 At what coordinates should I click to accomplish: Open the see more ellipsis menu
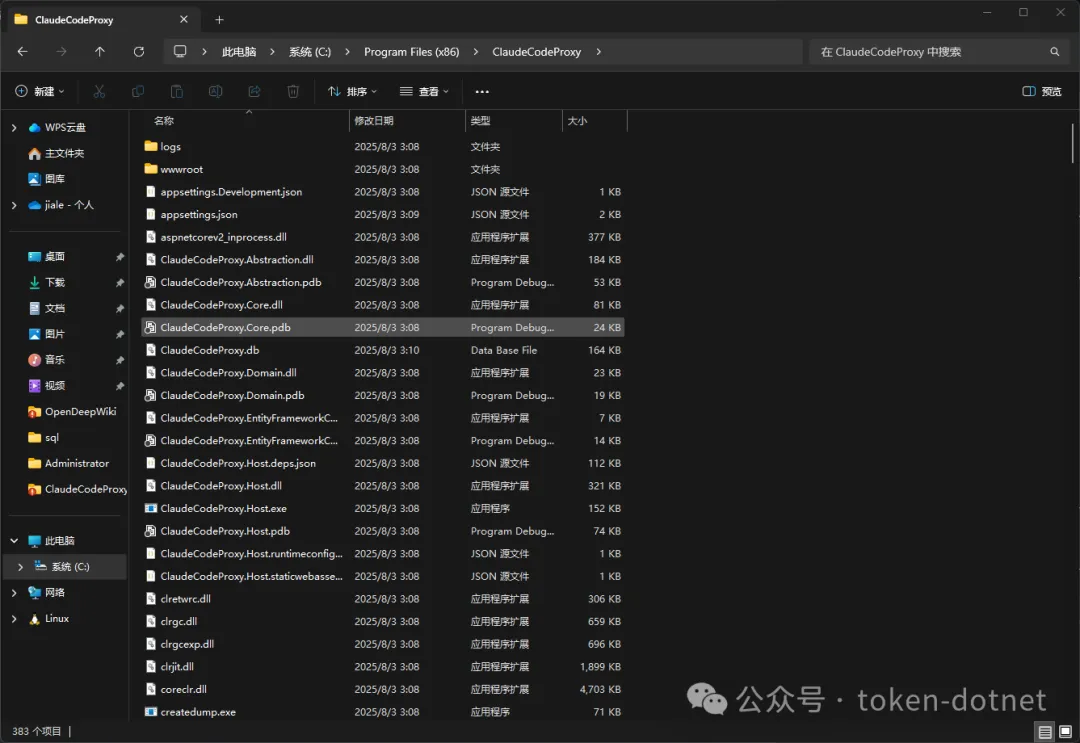point(482,92)
